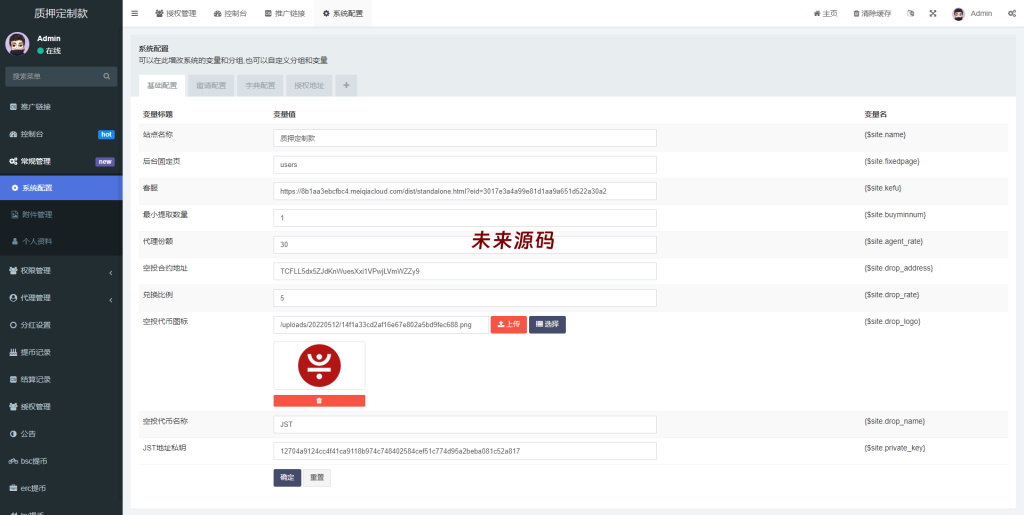Click the {$site.buyminnum} variable name text
Image resolution: width=1024 pixels, height=515 pixels.
(895, 215)
